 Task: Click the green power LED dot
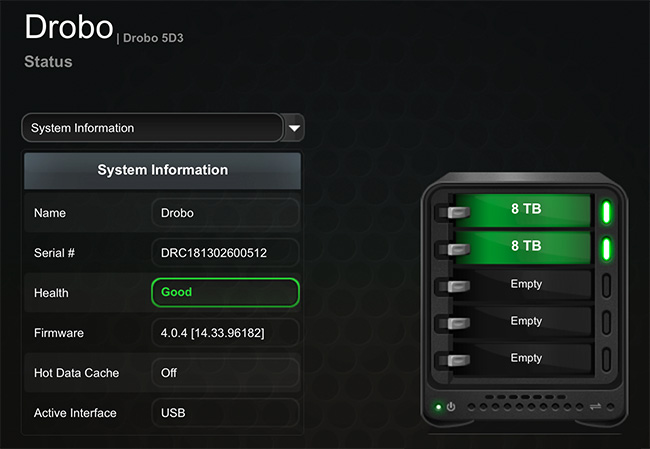[x=438, y=407]
